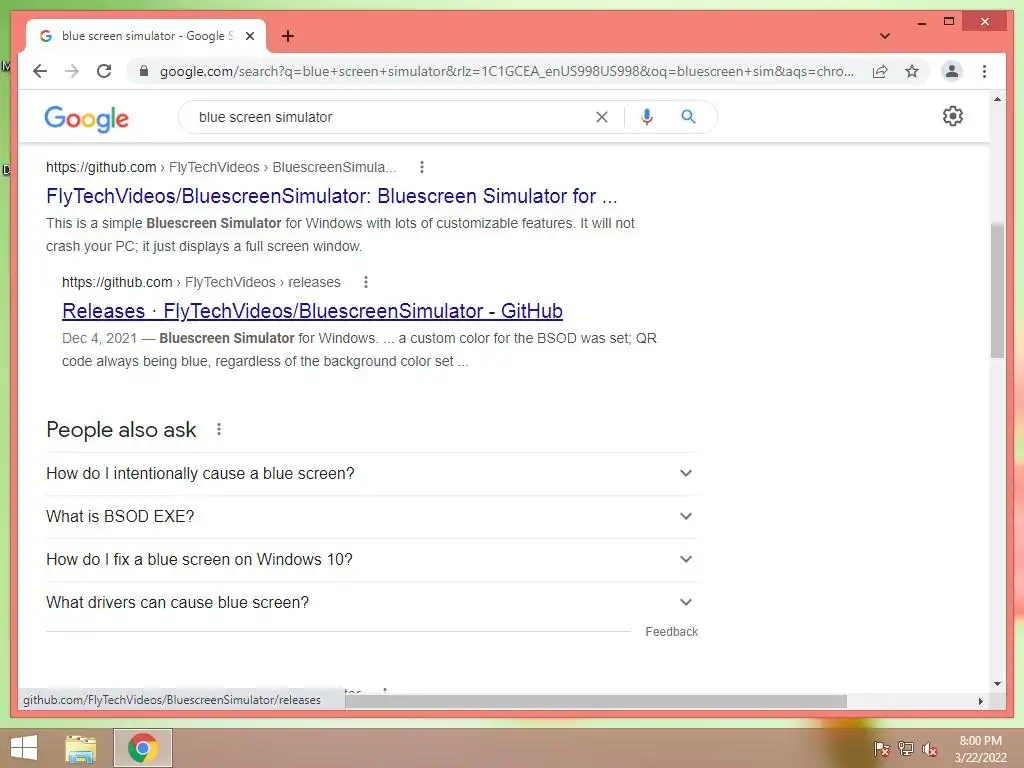This screenshot has height=768, width=1024.
Task: Go to Google homepage logo
Action: [86, 118]
